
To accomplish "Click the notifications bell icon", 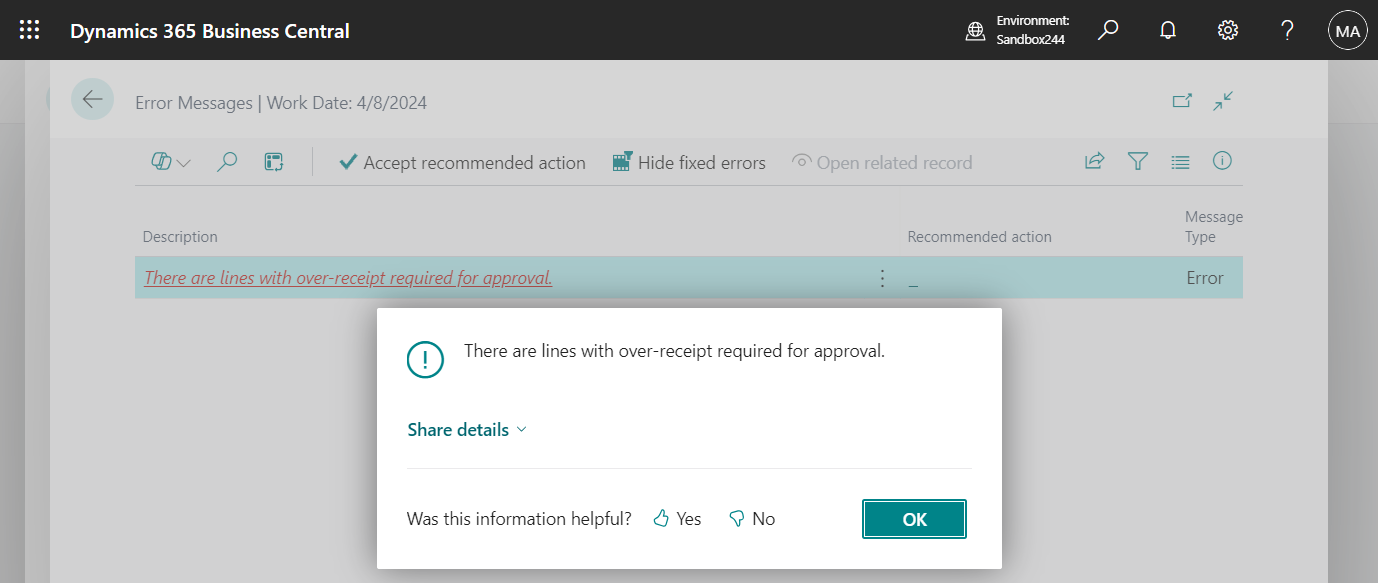I will coord(1167,30).
